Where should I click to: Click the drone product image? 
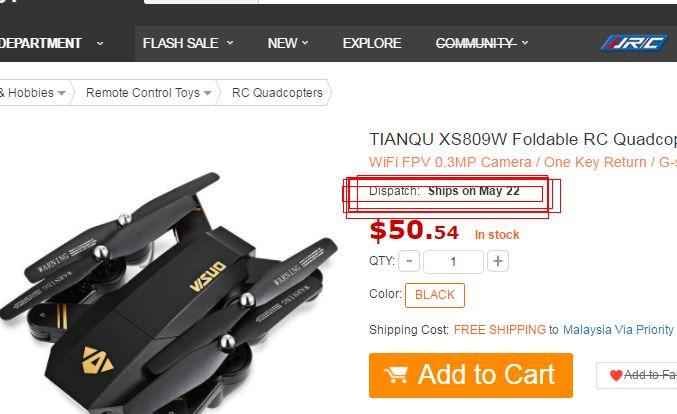click(168, 294)
